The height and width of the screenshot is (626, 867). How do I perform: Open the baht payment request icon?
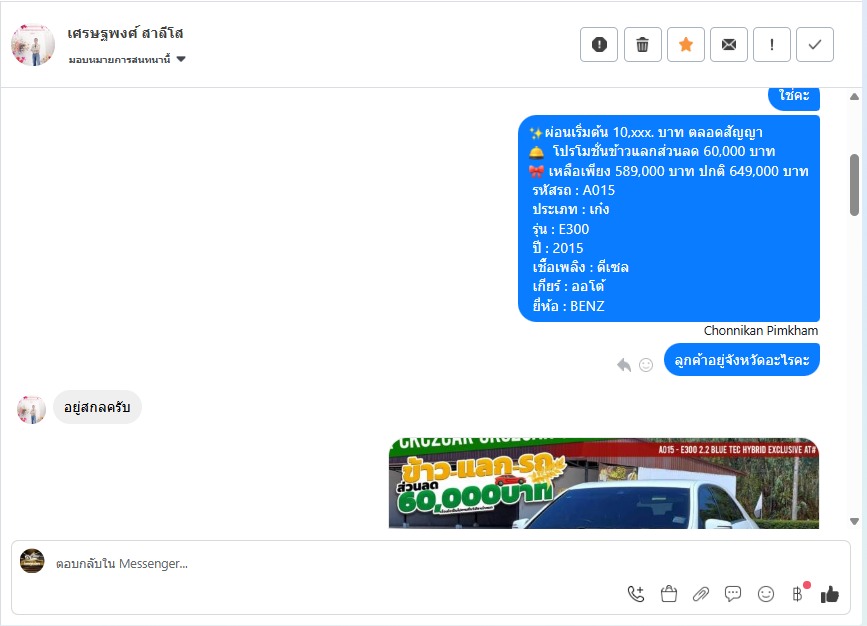(798, 594)
